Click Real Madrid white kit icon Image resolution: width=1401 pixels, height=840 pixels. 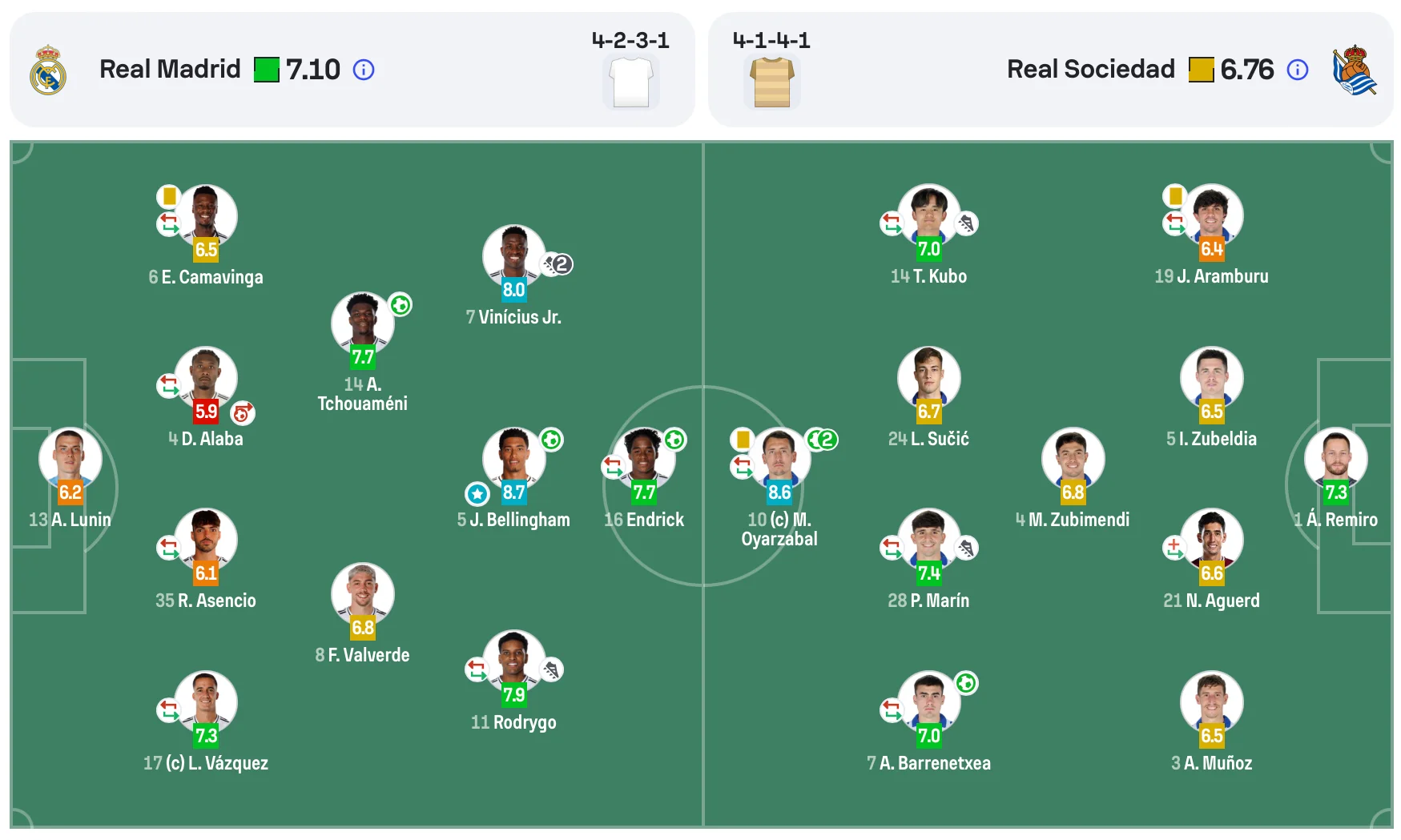631,81
